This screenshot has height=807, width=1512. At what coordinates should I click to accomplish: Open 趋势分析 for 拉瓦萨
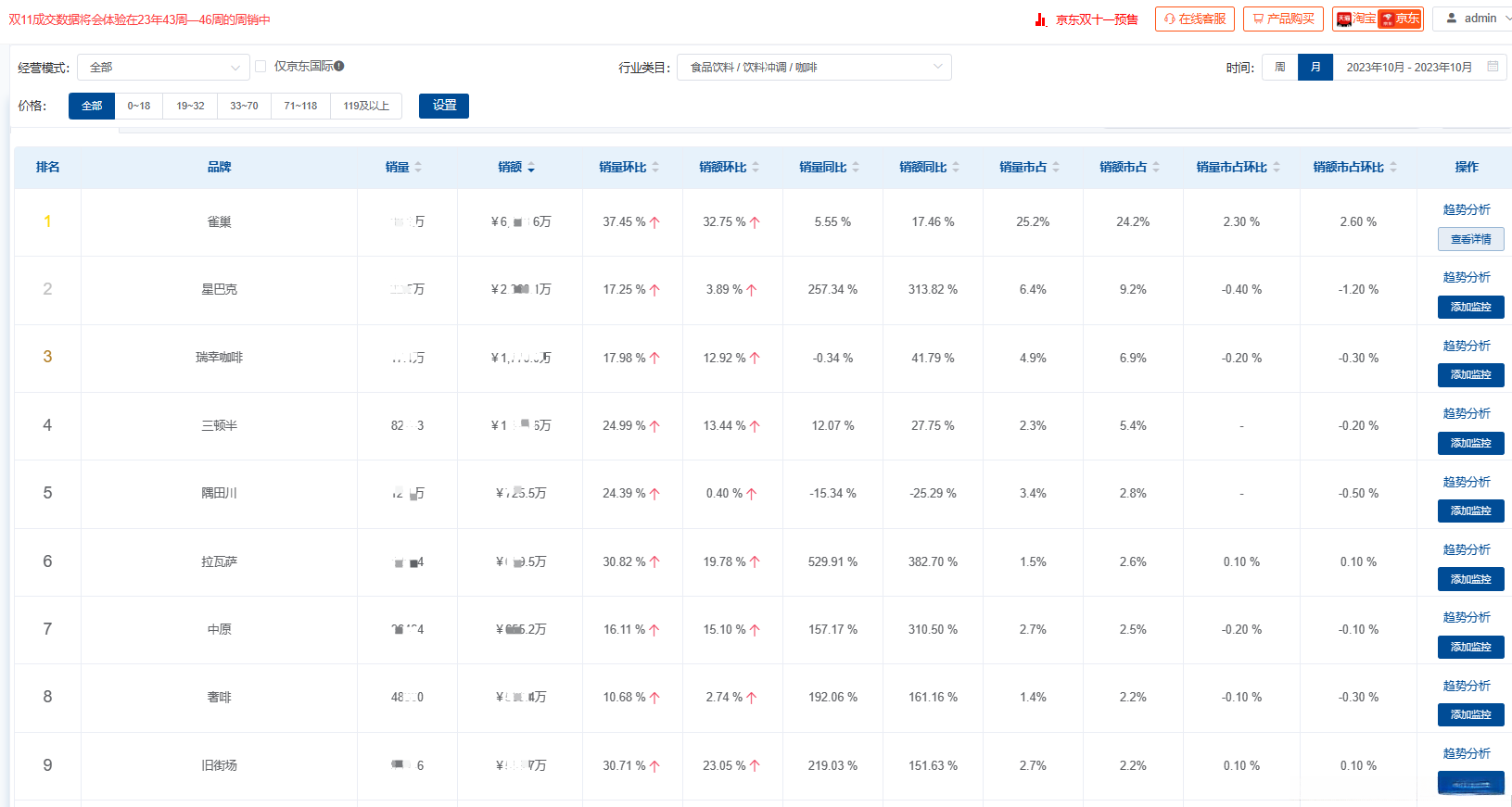coord(1467,549)
